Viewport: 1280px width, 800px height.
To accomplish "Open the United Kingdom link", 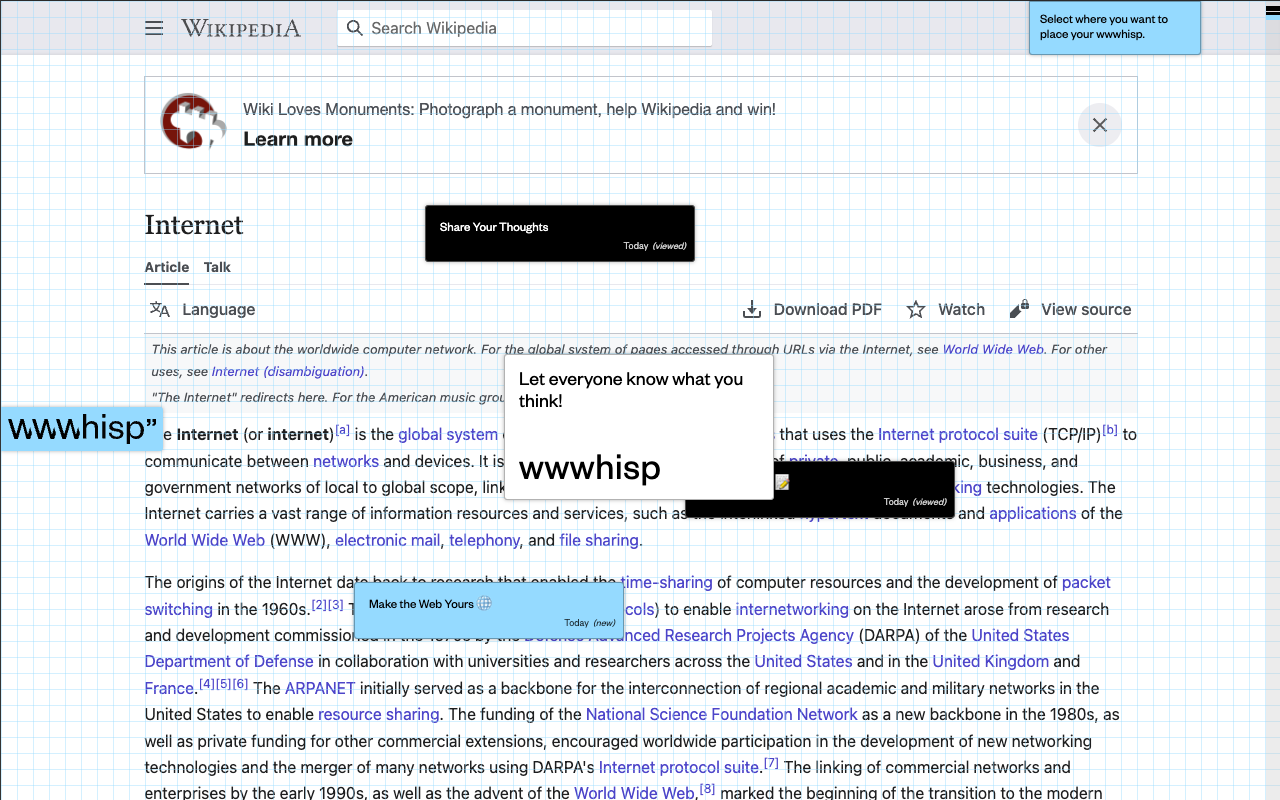I will pyautogui.click(x=991, y=661).
